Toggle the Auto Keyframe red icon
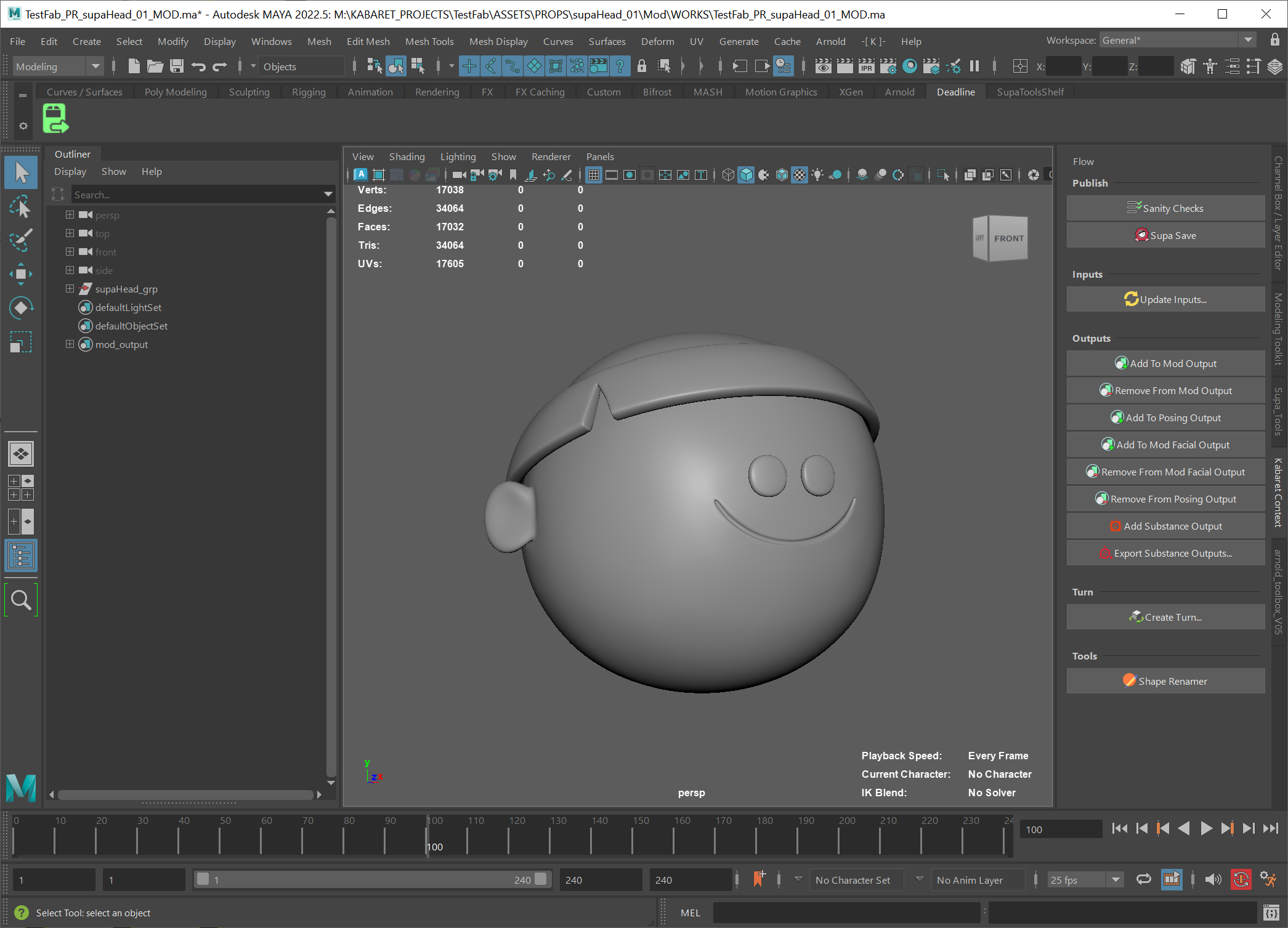Viewport: 1288px width, 928px height. (1241, 879)
